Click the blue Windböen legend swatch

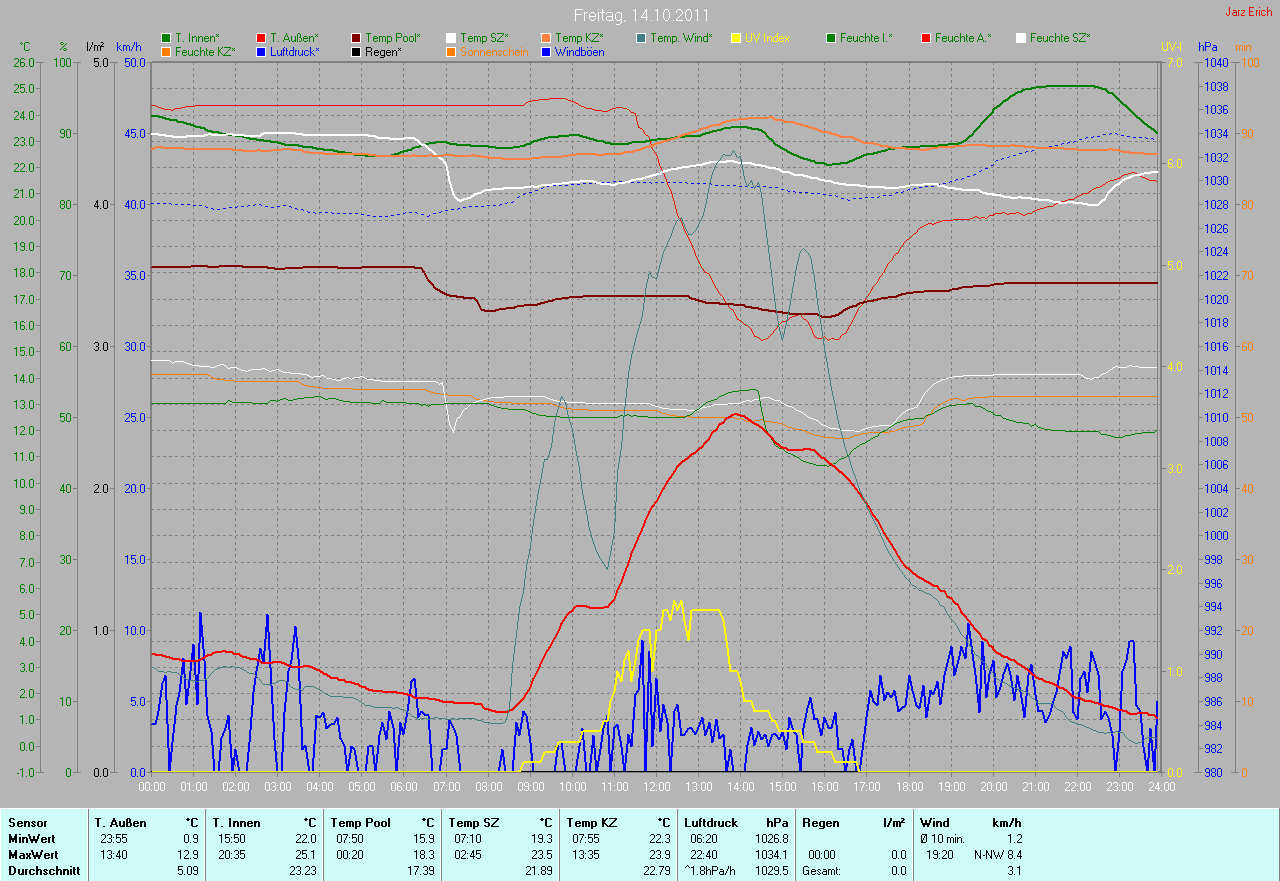coord(546,51)
